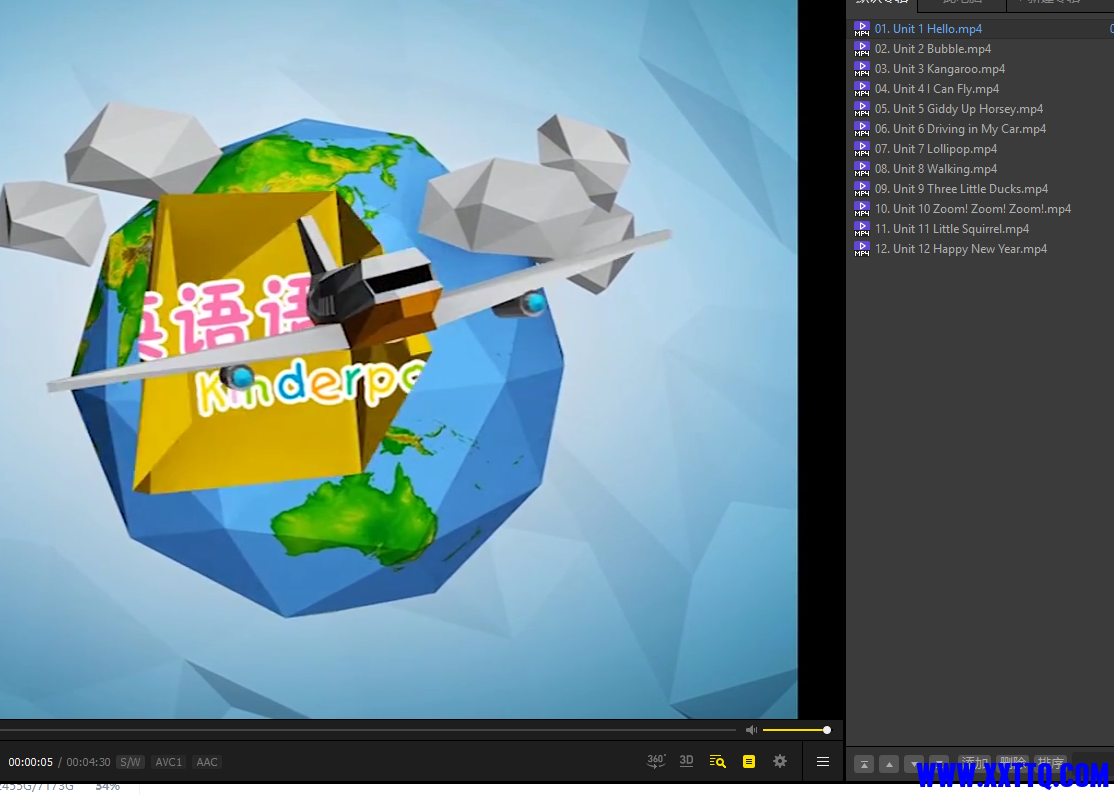Viewport: 1114px width, 795px height.
Task: Click the S/W decoder indicator
Action: pos(130,762)
